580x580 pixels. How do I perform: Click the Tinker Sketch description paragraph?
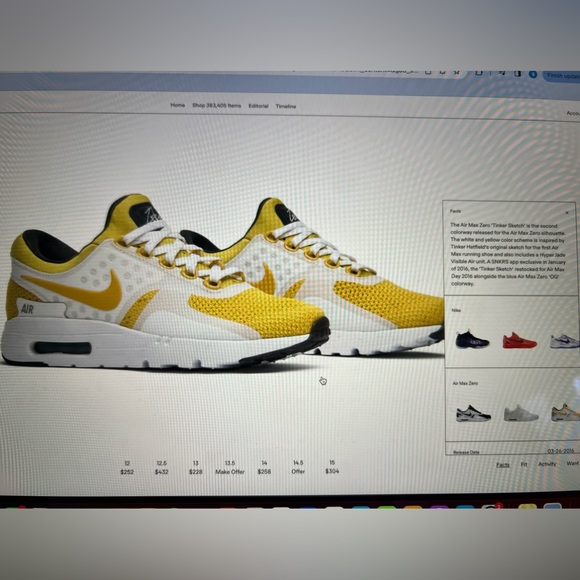(508, 254)
